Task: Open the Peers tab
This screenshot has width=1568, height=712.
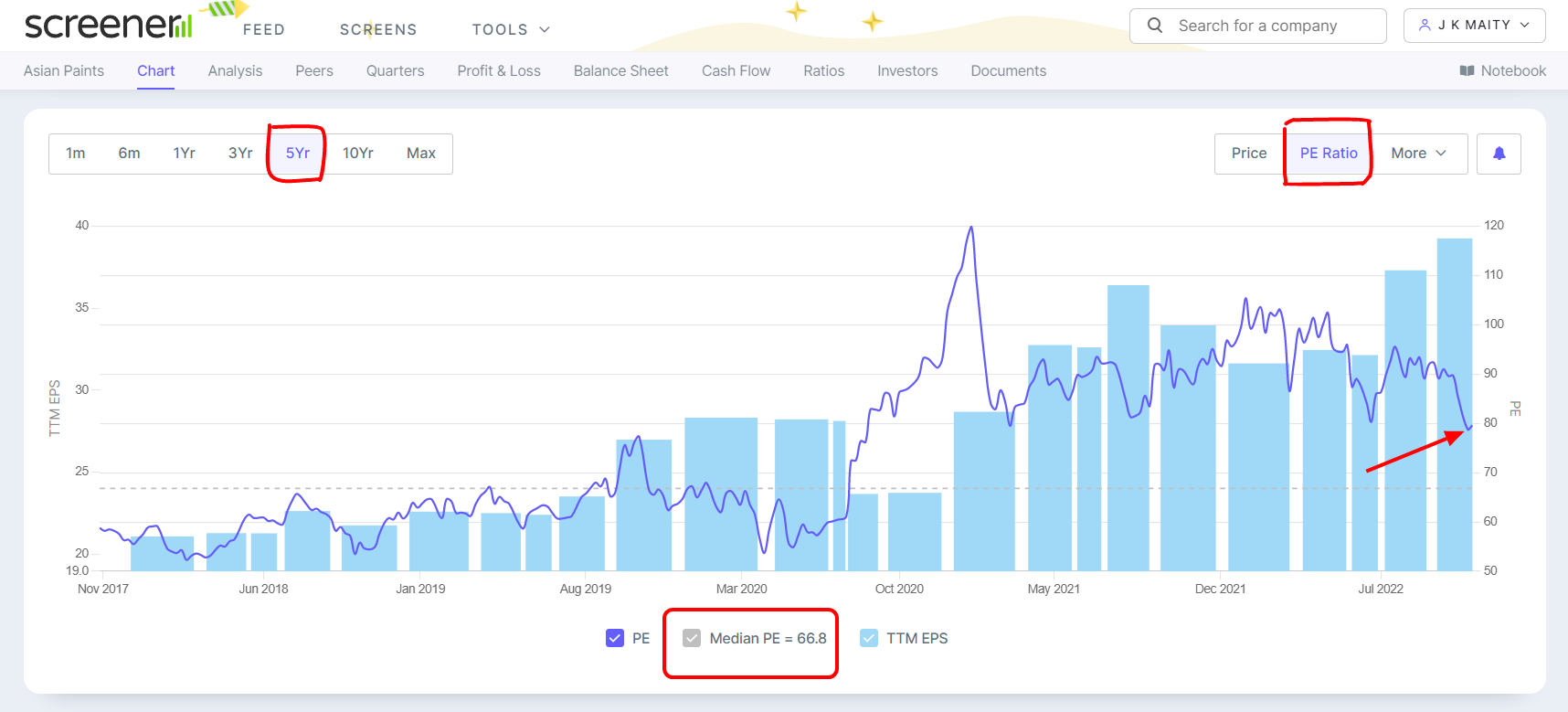Action: pyautogui.click(x=314, y=71)
